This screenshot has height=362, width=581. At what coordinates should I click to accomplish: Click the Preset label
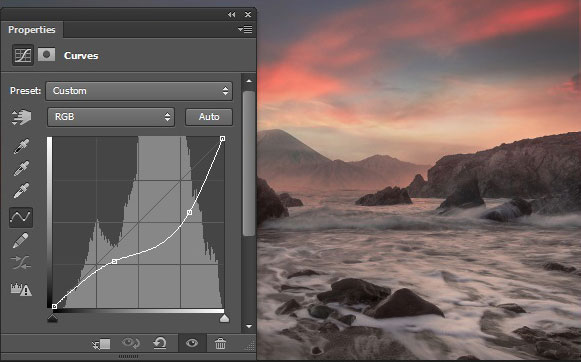[25, 91]
